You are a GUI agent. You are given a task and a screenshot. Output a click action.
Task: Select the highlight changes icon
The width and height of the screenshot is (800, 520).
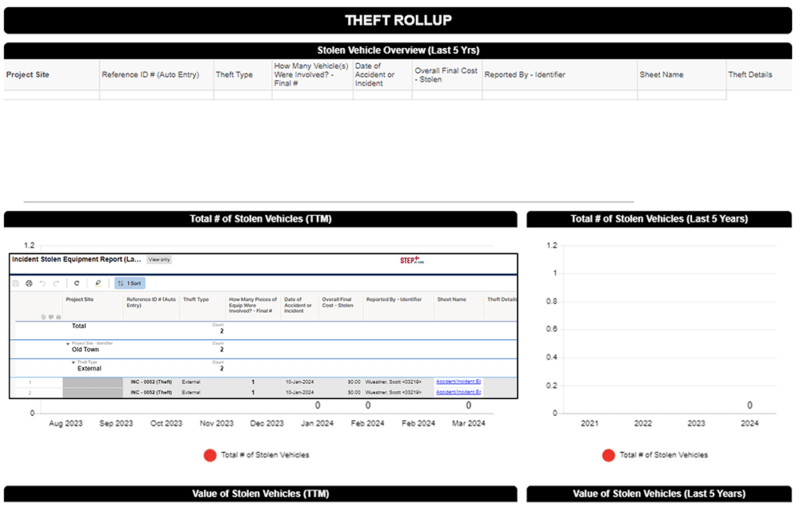tap(98, 283)
